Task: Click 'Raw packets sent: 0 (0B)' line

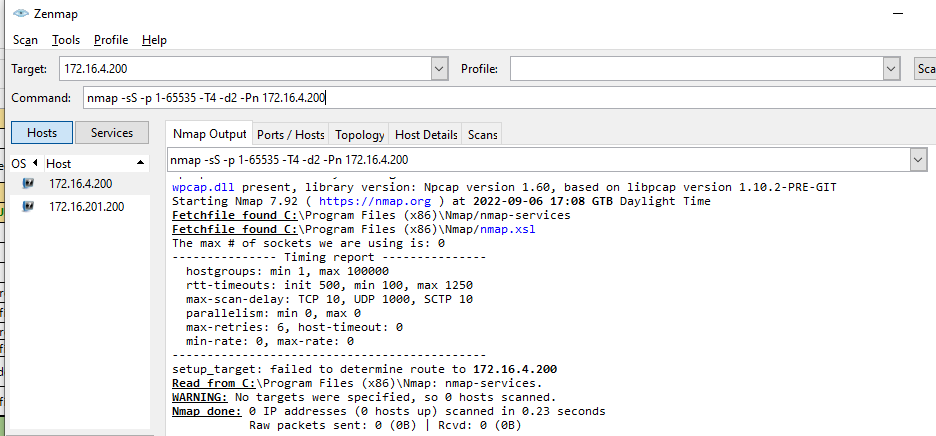Action: [385, 425]
